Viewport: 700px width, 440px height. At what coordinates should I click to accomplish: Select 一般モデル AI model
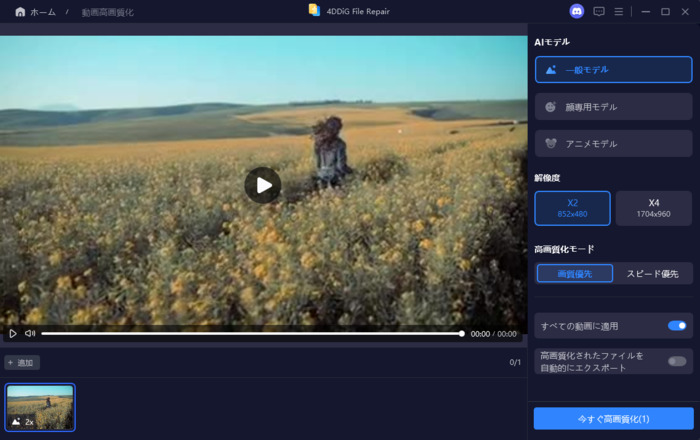coord(613,70)
